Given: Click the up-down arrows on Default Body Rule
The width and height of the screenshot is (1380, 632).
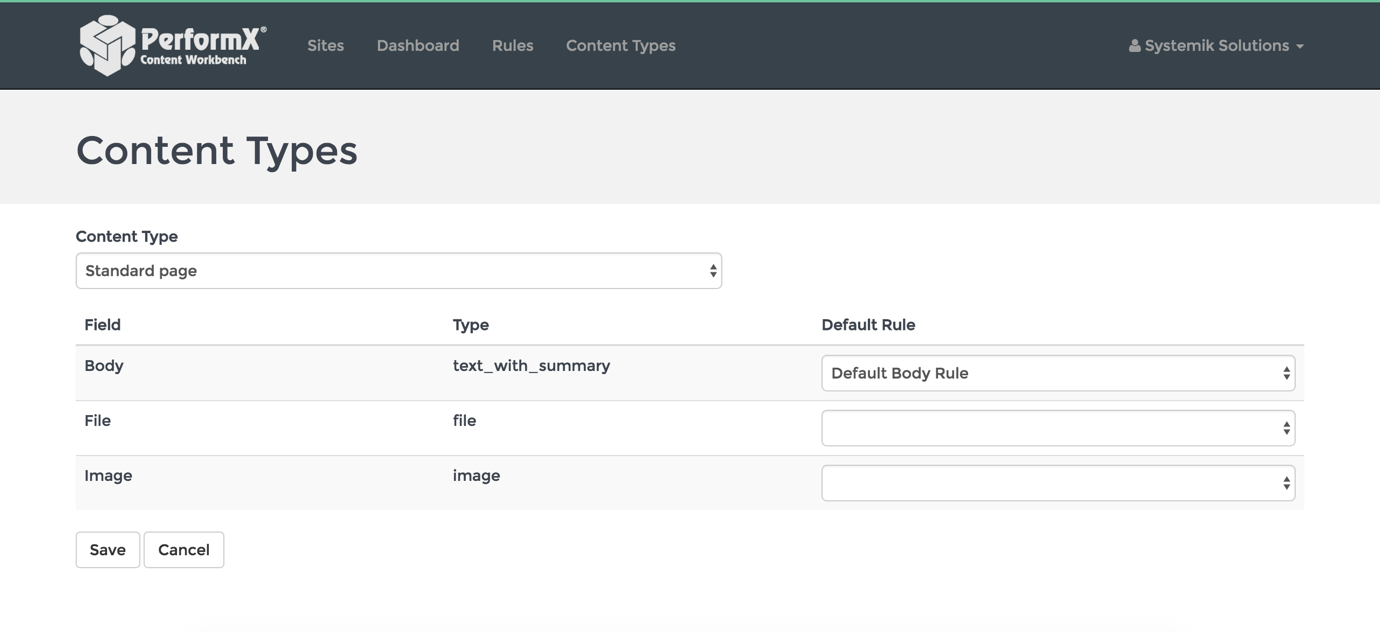Looking at the screenshot, I should click(x=1286, y=372).
